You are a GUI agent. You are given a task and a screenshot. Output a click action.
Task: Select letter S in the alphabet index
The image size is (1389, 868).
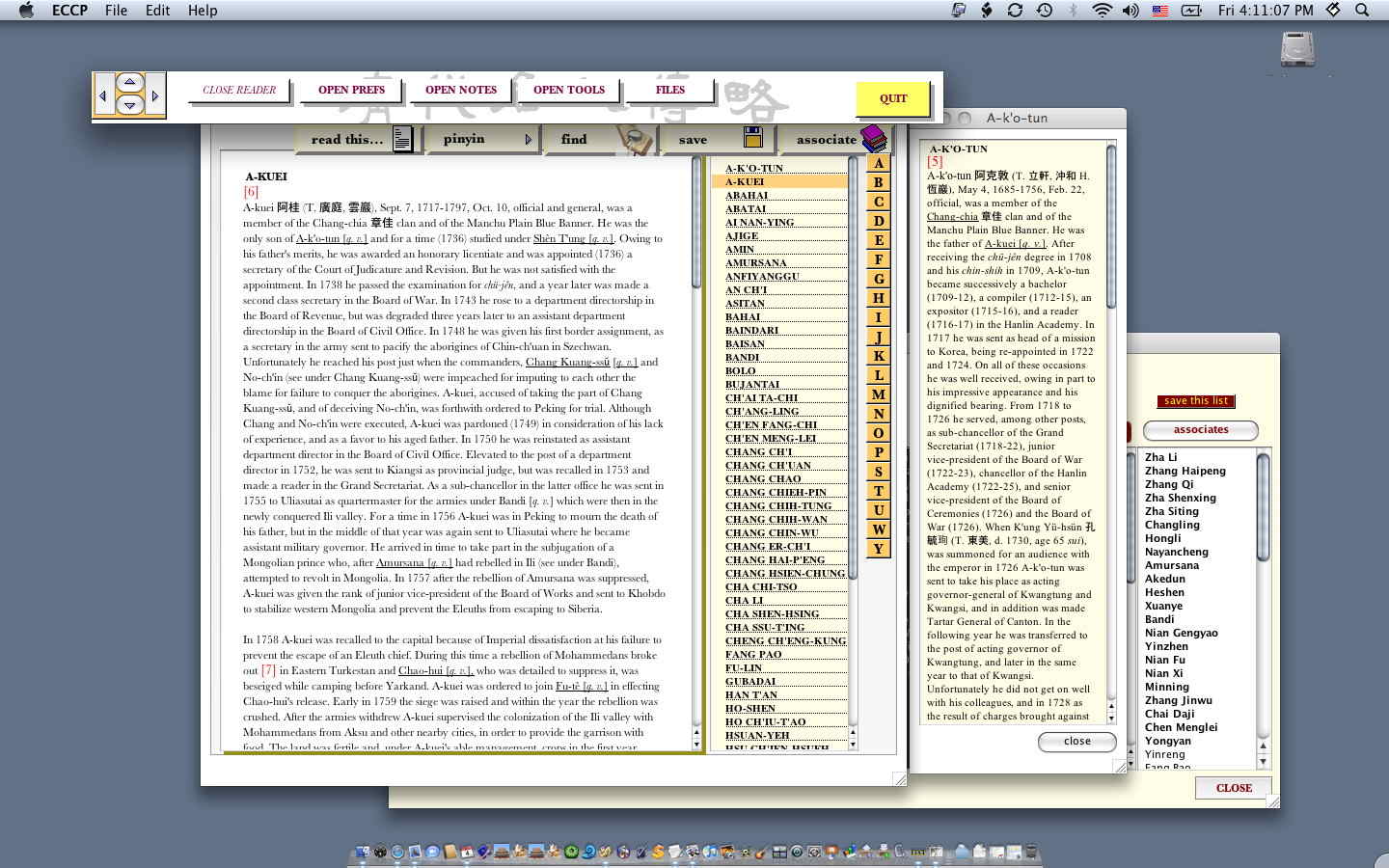coord(879,472)
